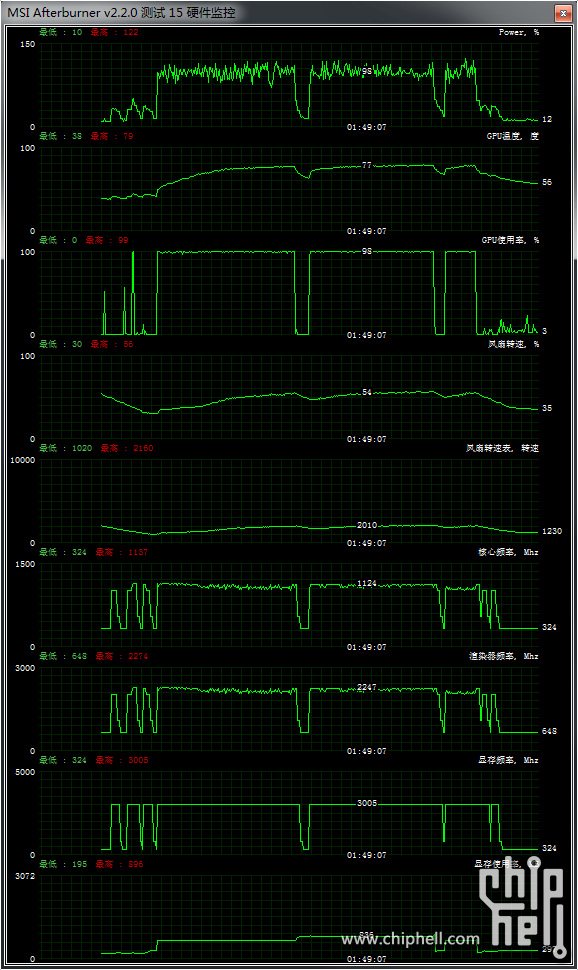Click the fan speed current reading 35

[x=547, y=408]
